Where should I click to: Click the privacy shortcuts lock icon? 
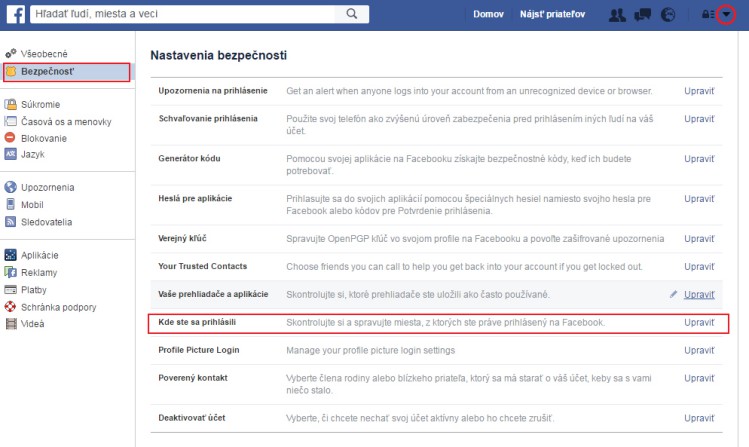[707, 14]
